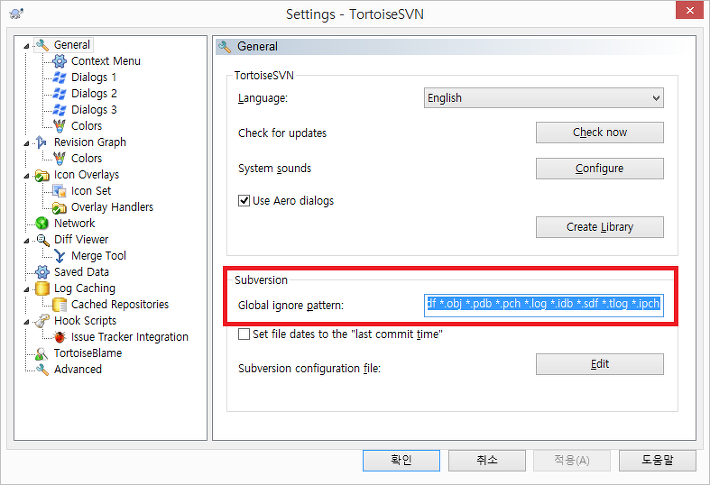Enable Set file dates to last commit time

244,334
